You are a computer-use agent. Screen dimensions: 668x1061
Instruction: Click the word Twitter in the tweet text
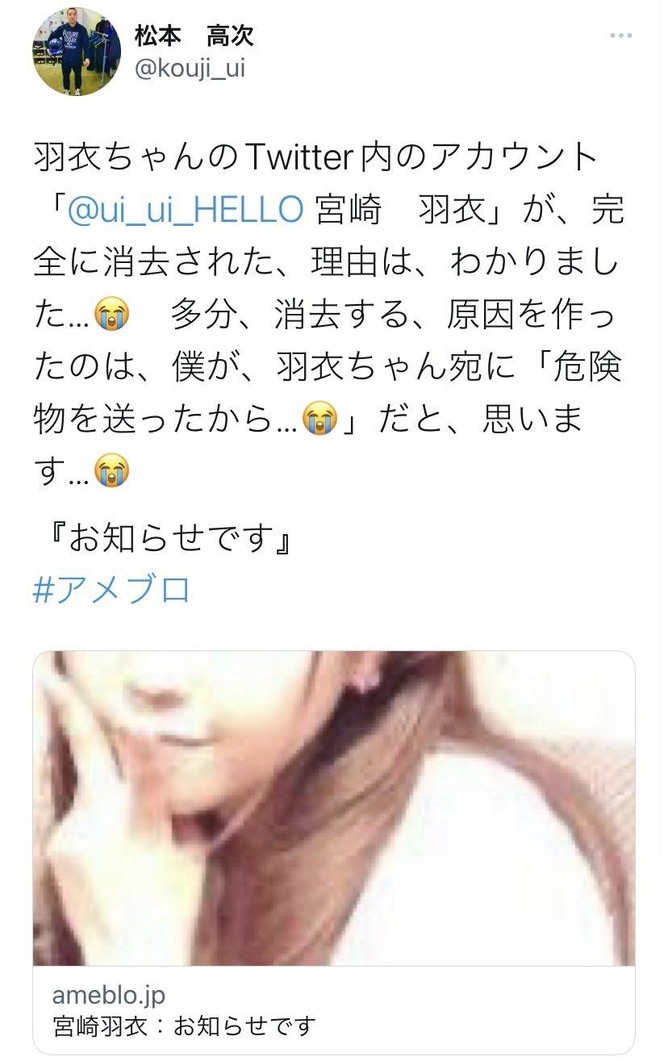coord(298,158)
